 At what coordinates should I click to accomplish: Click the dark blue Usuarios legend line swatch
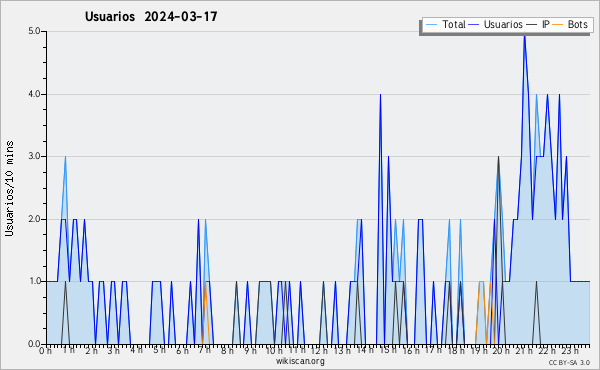(474, 25)
